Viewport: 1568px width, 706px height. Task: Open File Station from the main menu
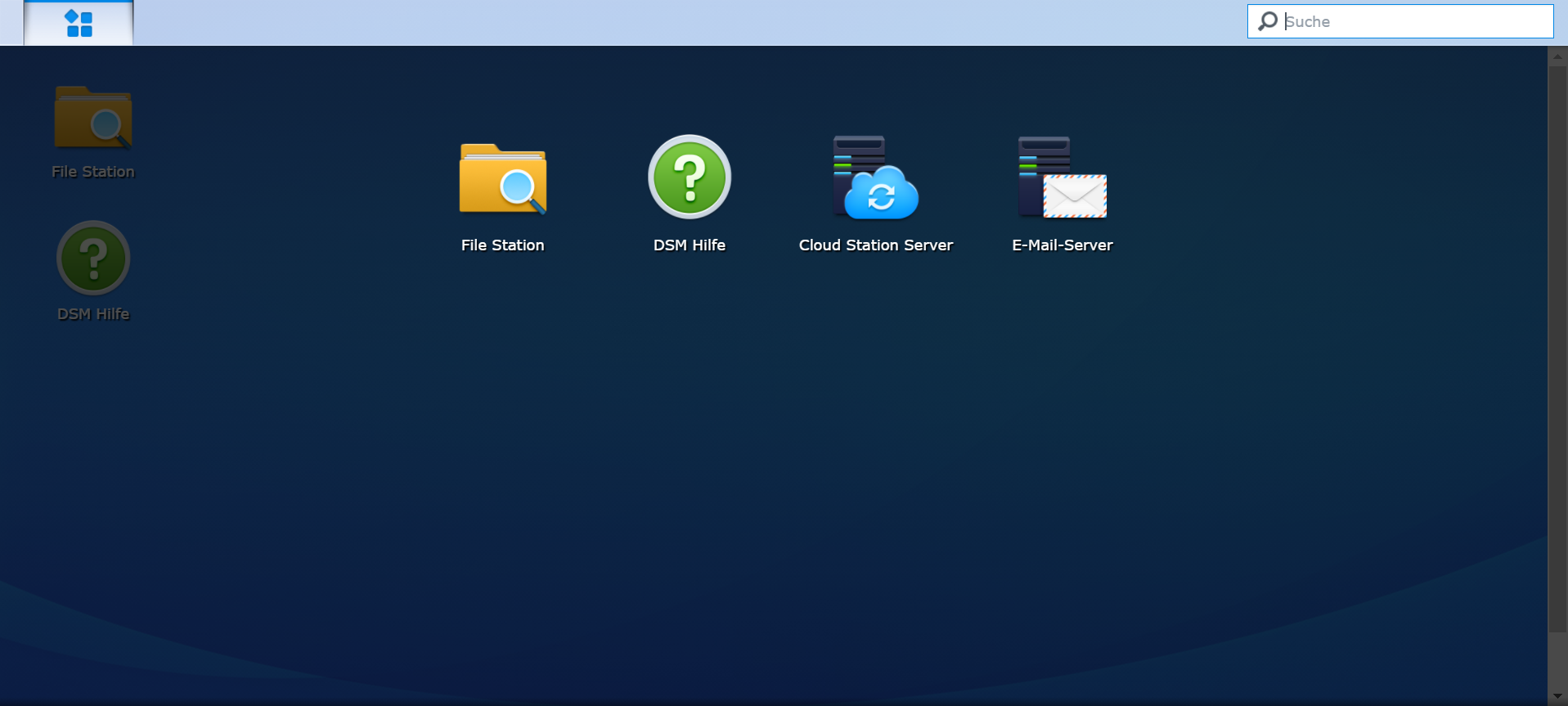(x=502, y=178)
